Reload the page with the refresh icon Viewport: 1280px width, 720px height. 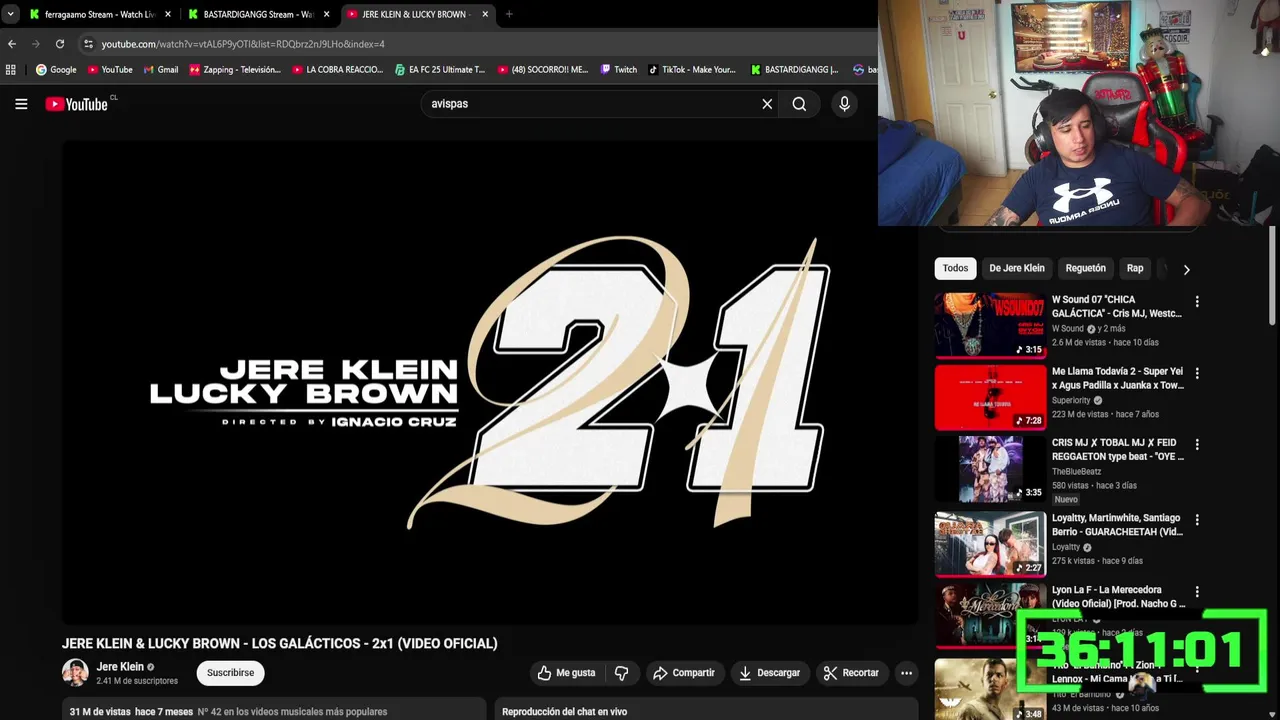(60, 44)
